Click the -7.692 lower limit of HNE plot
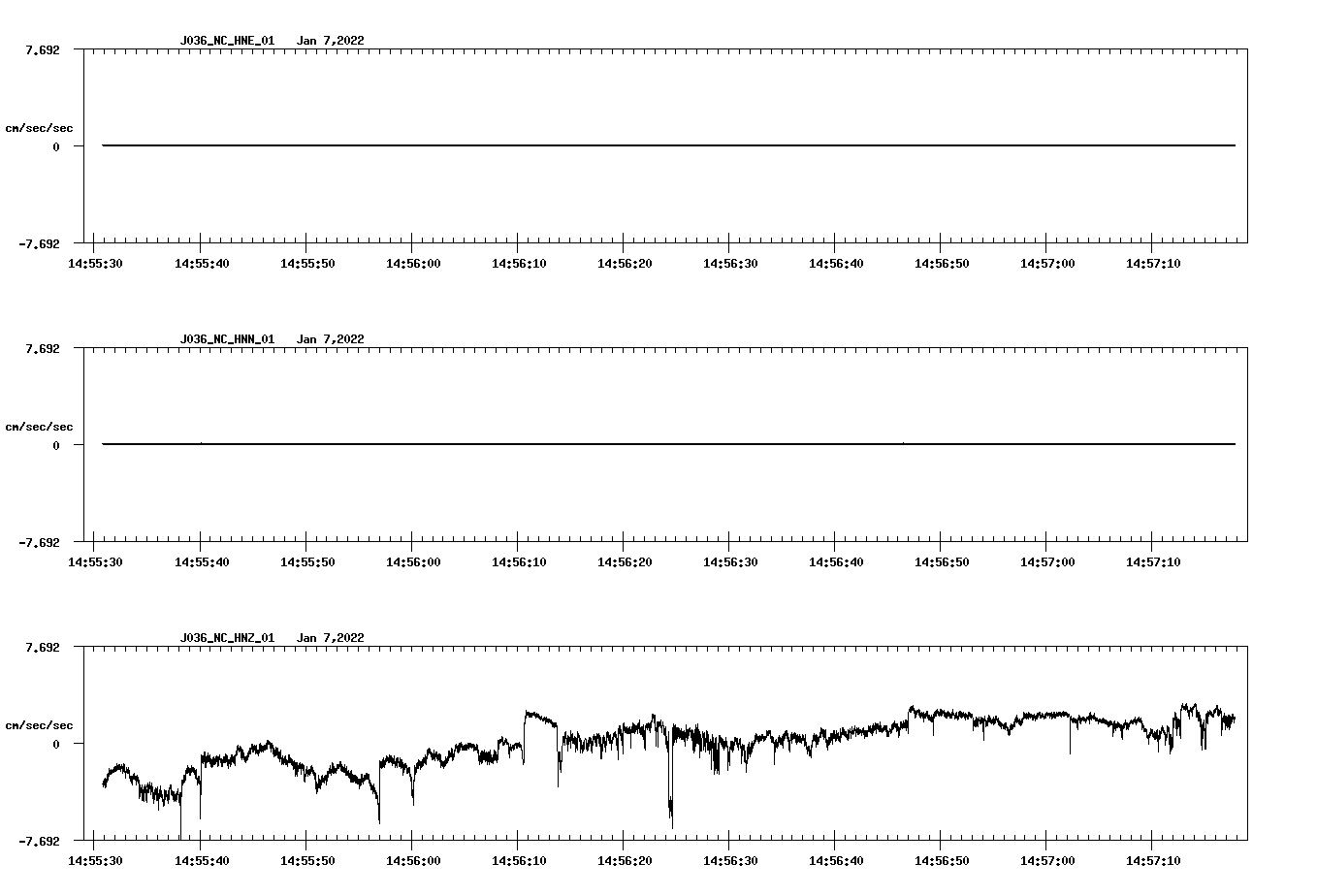Viewport: 1317px width, 896px height. coord(39,243)
